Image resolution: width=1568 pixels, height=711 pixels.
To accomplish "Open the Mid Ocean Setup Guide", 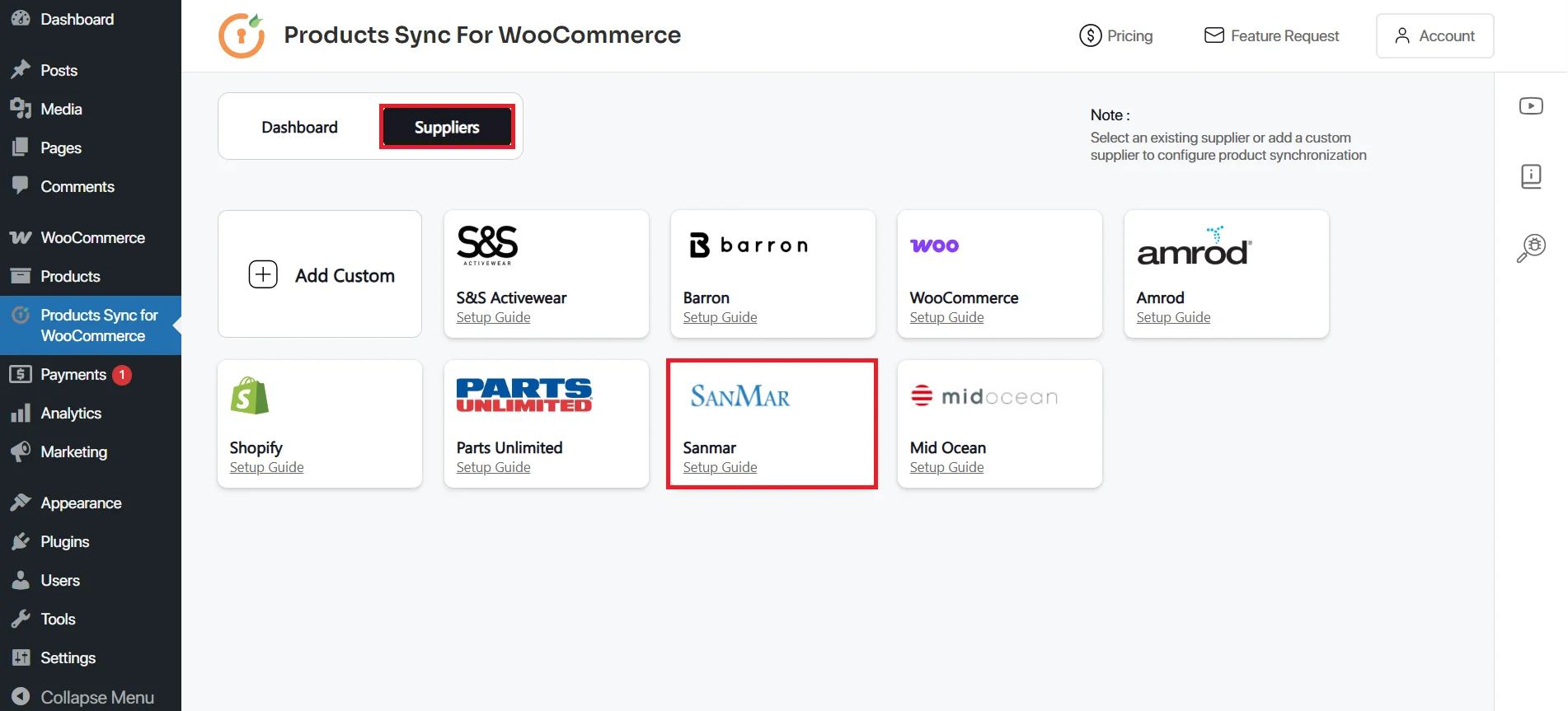I will pyautogui.click(x=946, y=466).
